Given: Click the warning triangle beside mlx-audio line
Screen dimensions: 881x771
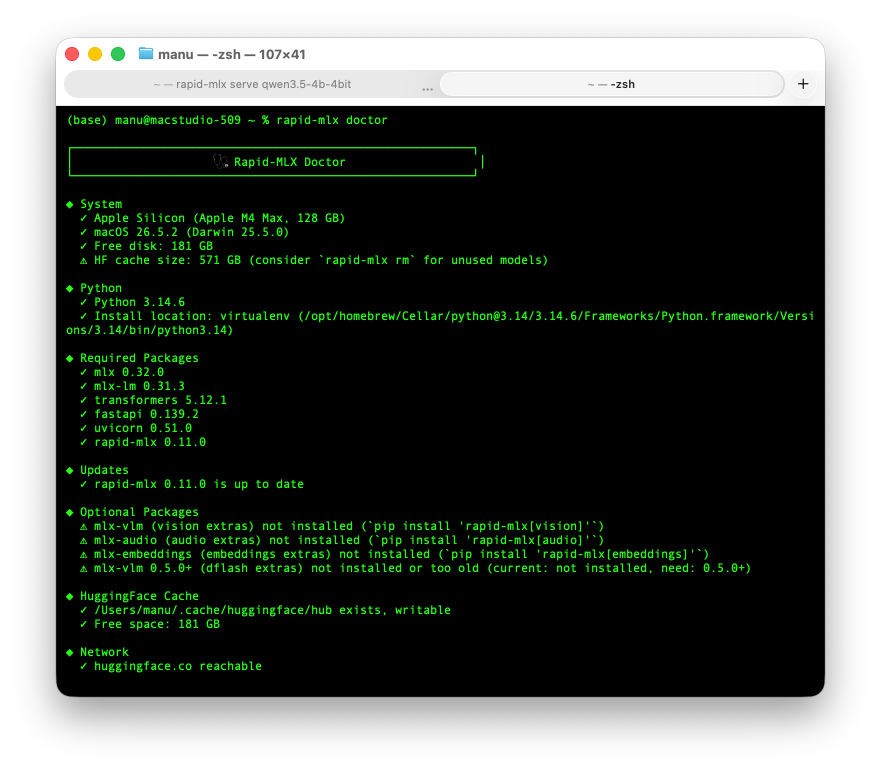Looking at the screenshot, I should coord(83,541).
